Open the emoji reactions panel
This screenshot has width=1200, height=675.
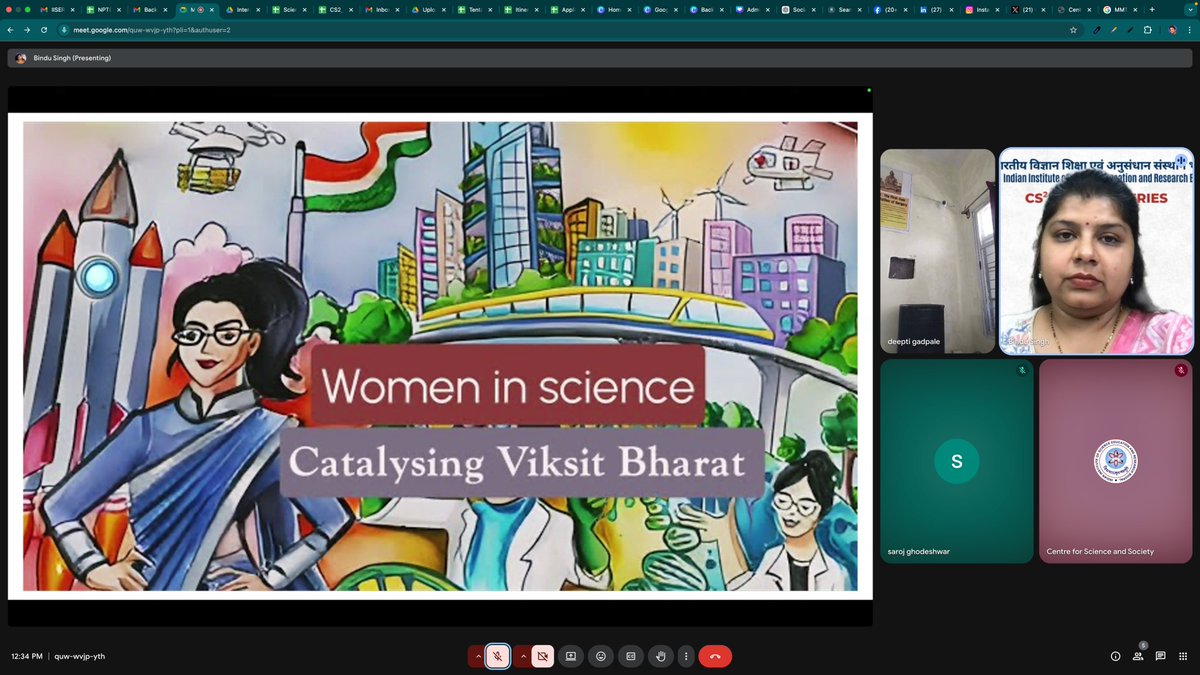601,656
